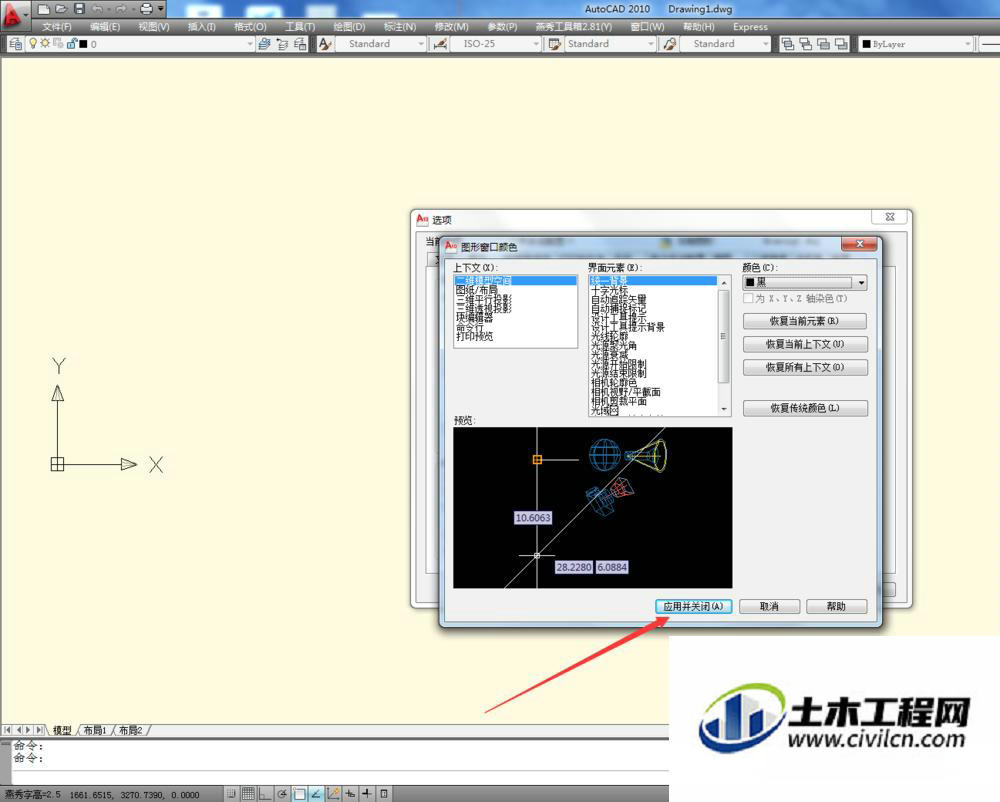The height and width of the screenshot is (802, 1000).
Task: Click the Layer Previous icon
Action: tap(283, 44)
